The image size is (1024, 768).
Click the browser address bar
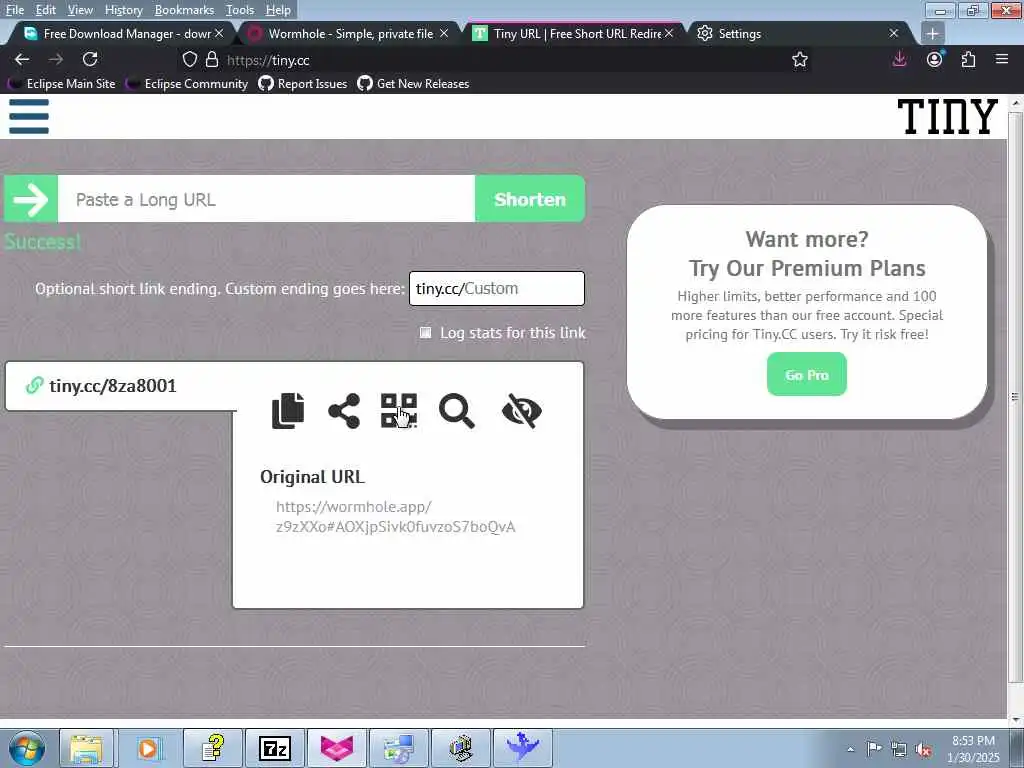pyautogui.click(x=493, y=60)
